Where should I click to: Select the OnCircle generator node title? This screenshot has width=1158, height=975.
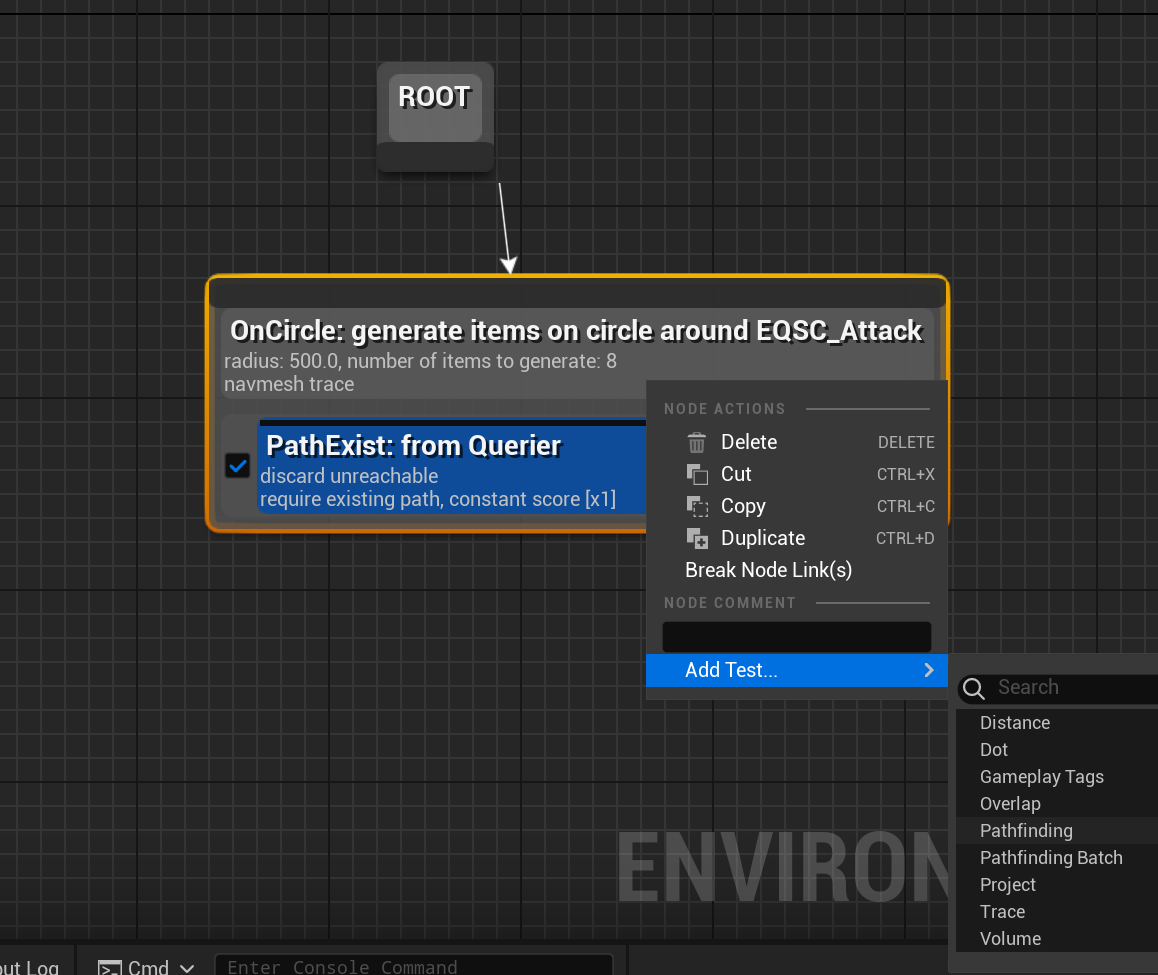(576, 331)
